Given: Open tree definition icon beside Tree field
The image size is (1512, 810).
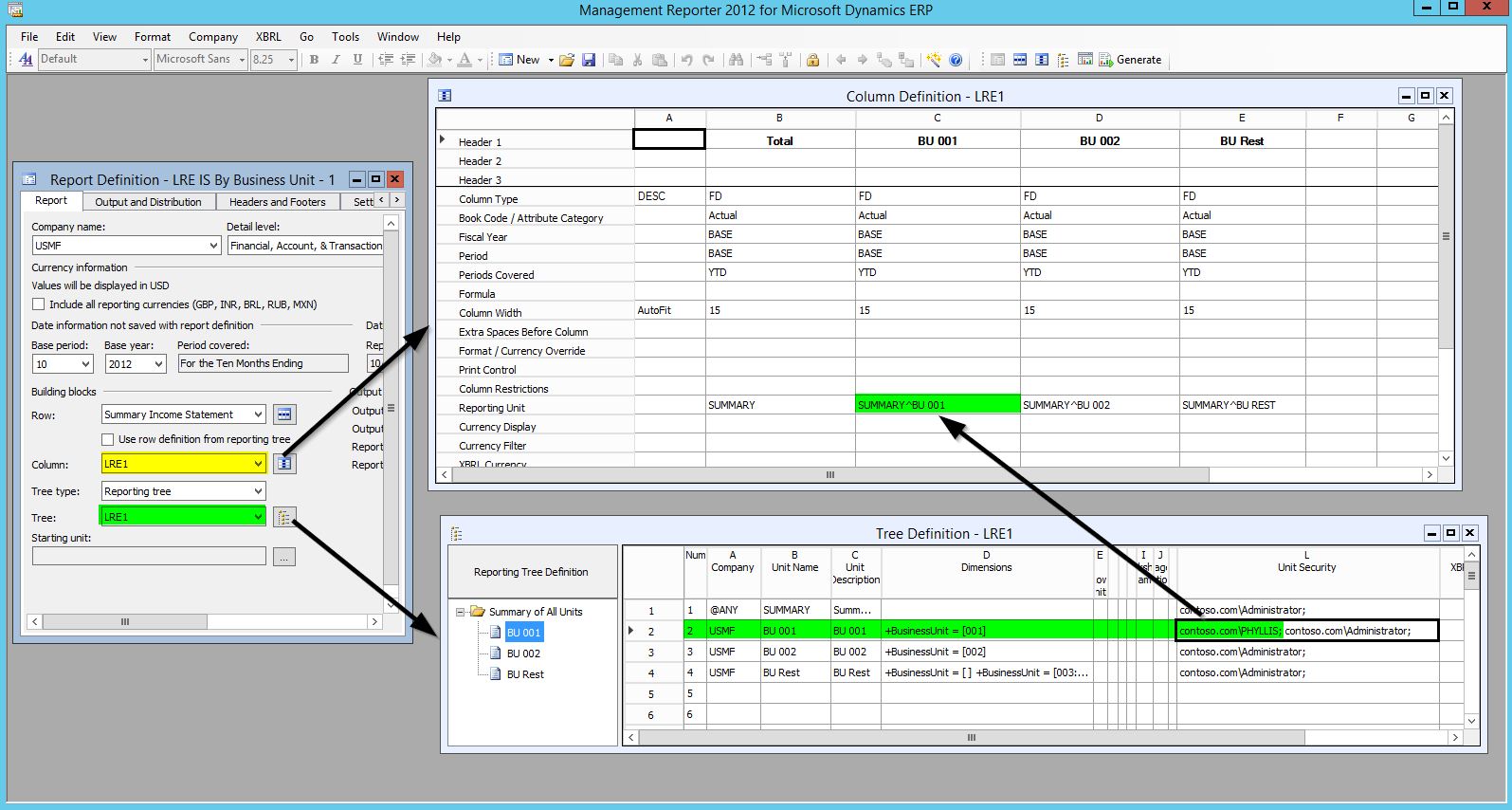Looking at the screenshot, I should 284,517.
